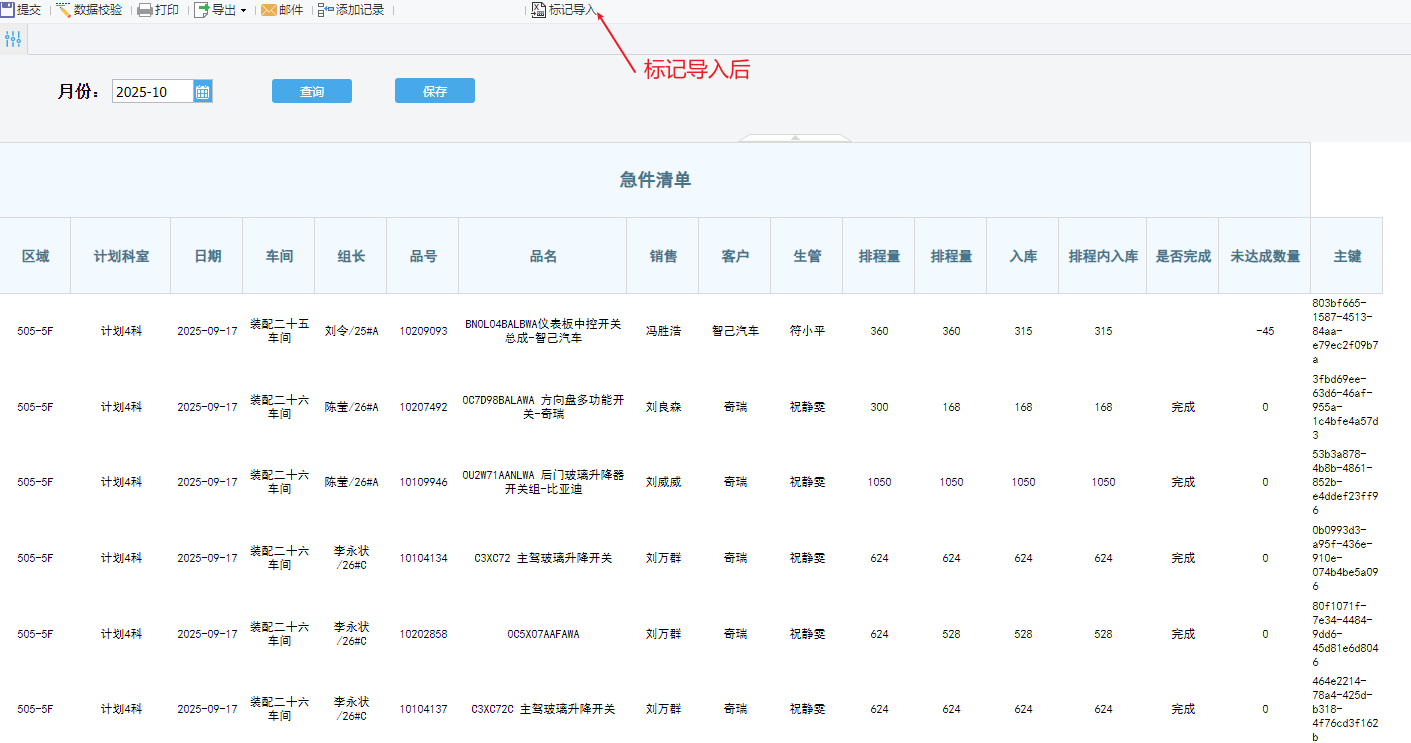Select the -45 unmet quantity cell
Image resolution: width=1411 pixels, height=743 pixels.
(x=1265, y=331)
